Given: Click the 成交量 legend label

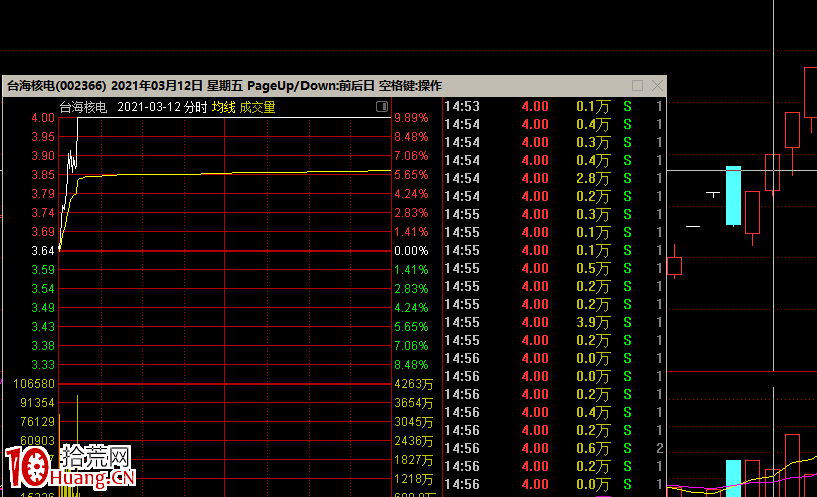Looking at the screenshot, I should 257,107.
